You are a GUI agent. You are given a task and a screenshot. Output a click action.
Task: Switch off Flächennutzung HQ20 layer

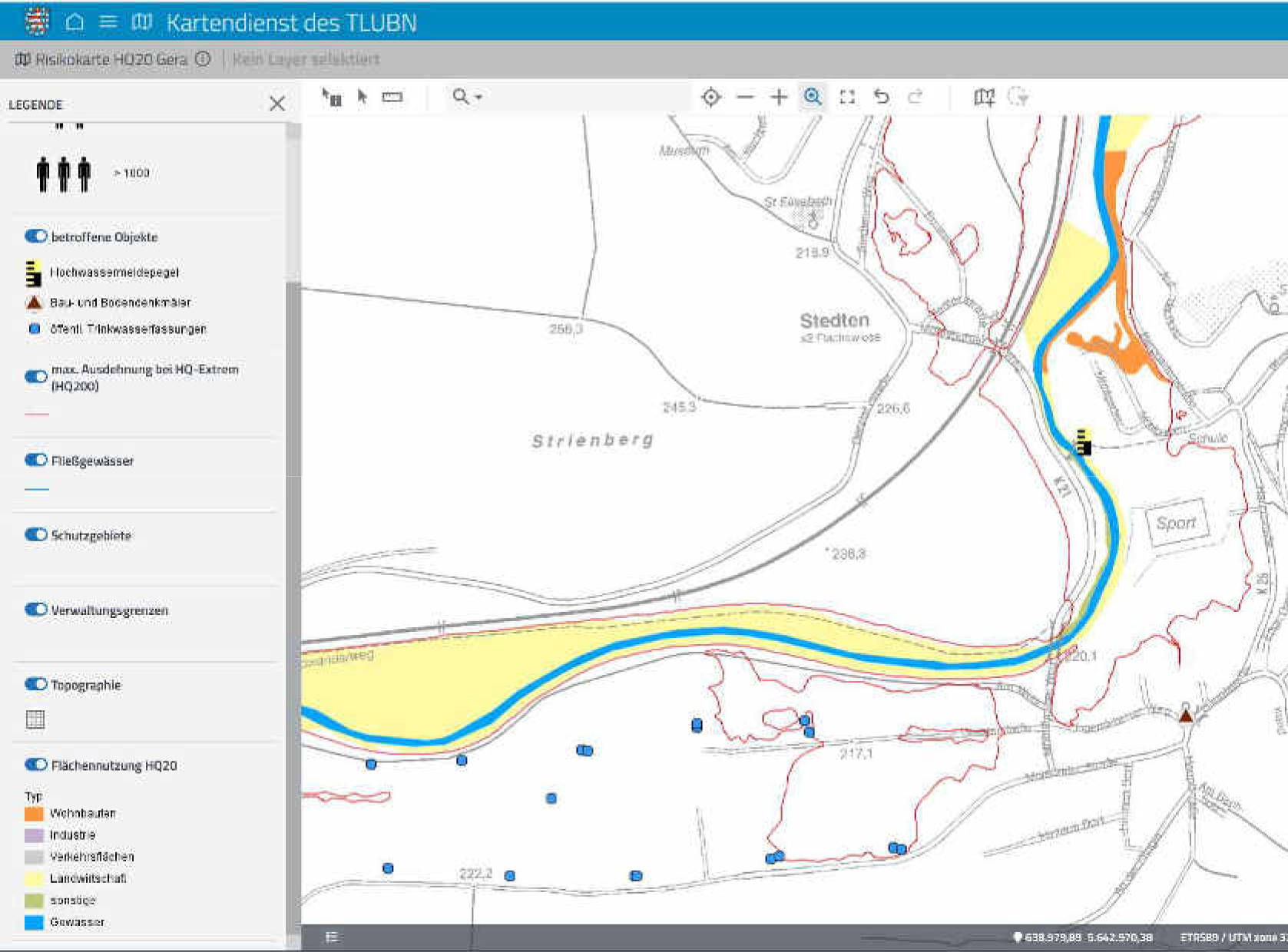pos(35,765)
